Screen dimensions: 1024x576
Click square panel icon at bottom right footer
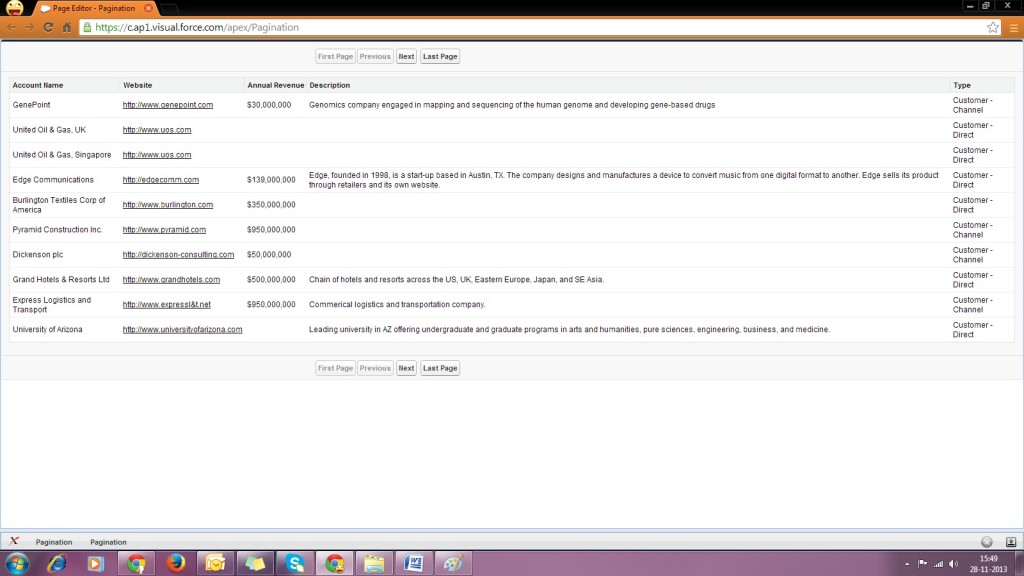1011,542
